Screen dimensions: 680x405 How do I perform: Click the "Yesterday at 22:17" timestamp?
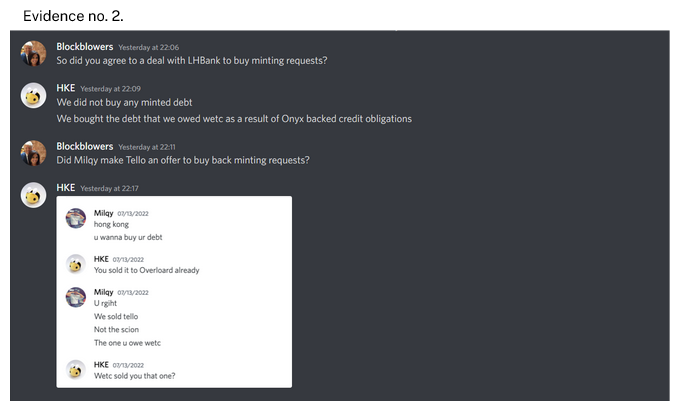point(109,188)
